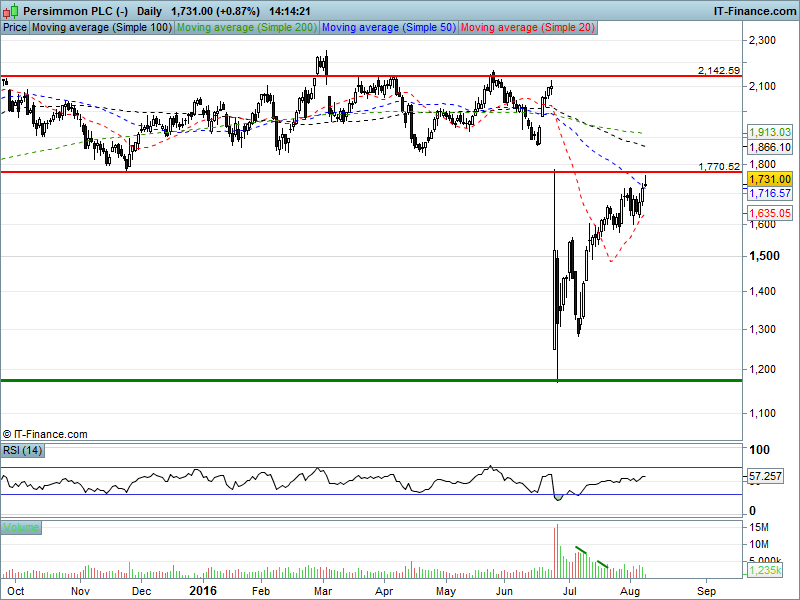Click the 15M volume axis label
Viewport: 800px width, 600px height.
tap(759, 527)
